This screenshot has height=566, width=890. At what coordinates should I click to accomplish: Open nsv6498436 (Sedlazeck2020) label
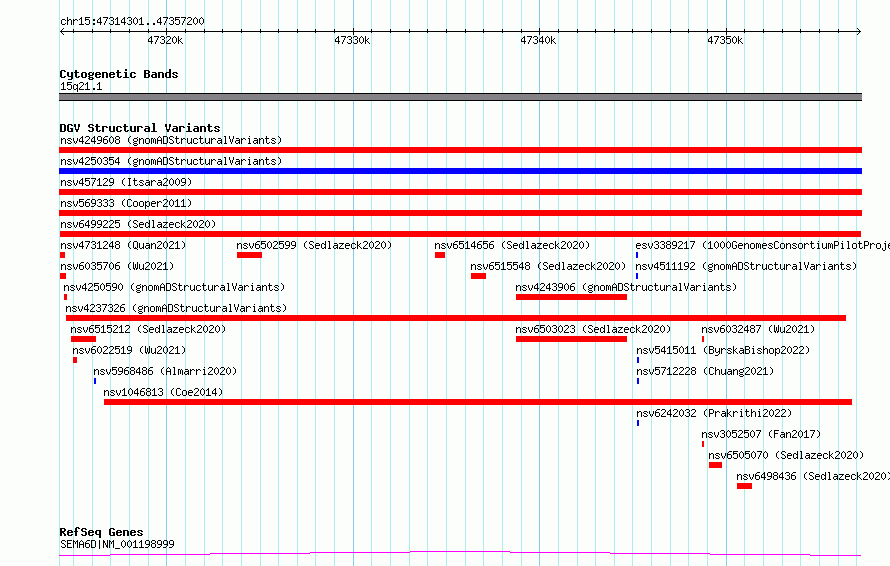813,476
